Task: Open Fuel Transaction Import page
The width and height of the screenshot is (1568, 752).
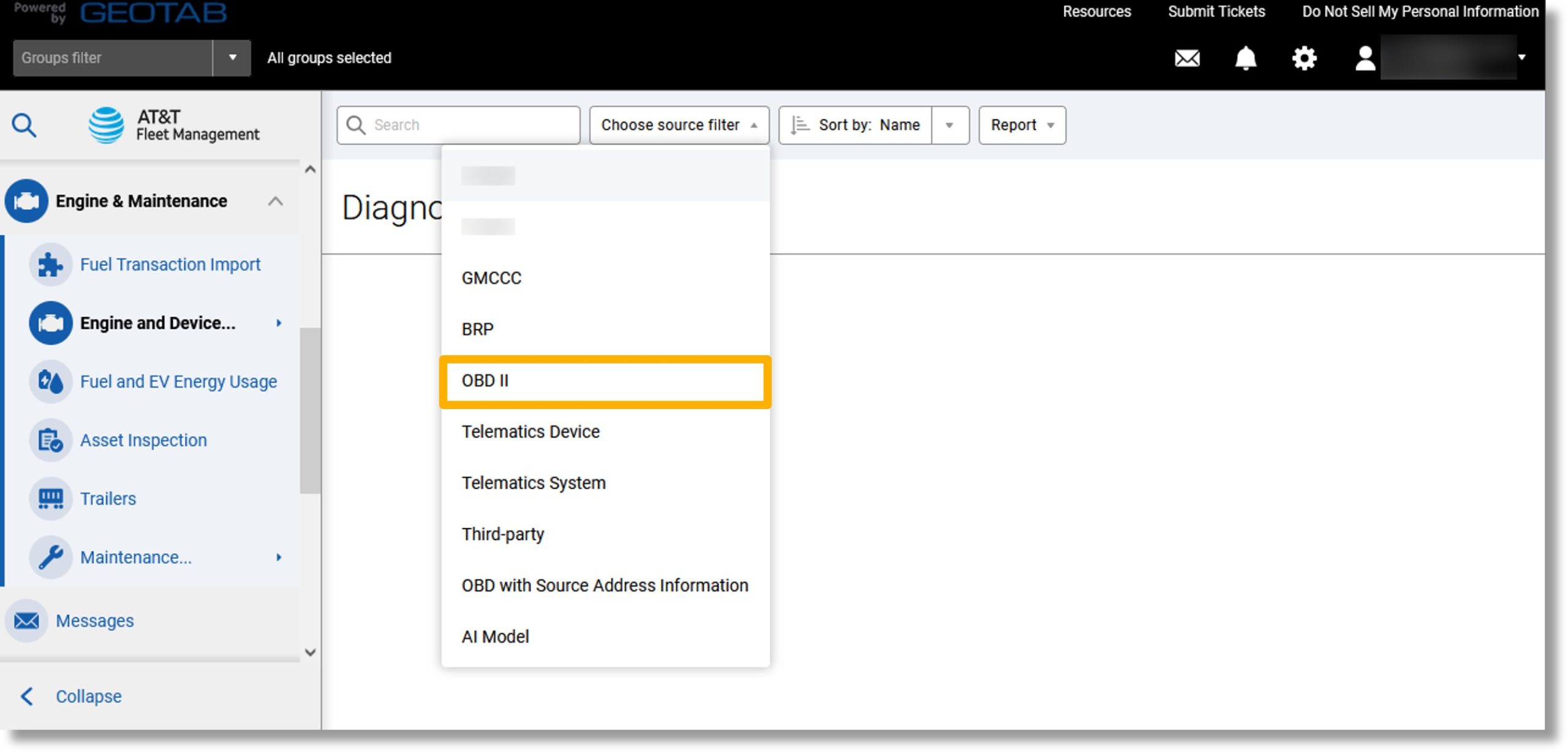Action: [x=170, y=265]
